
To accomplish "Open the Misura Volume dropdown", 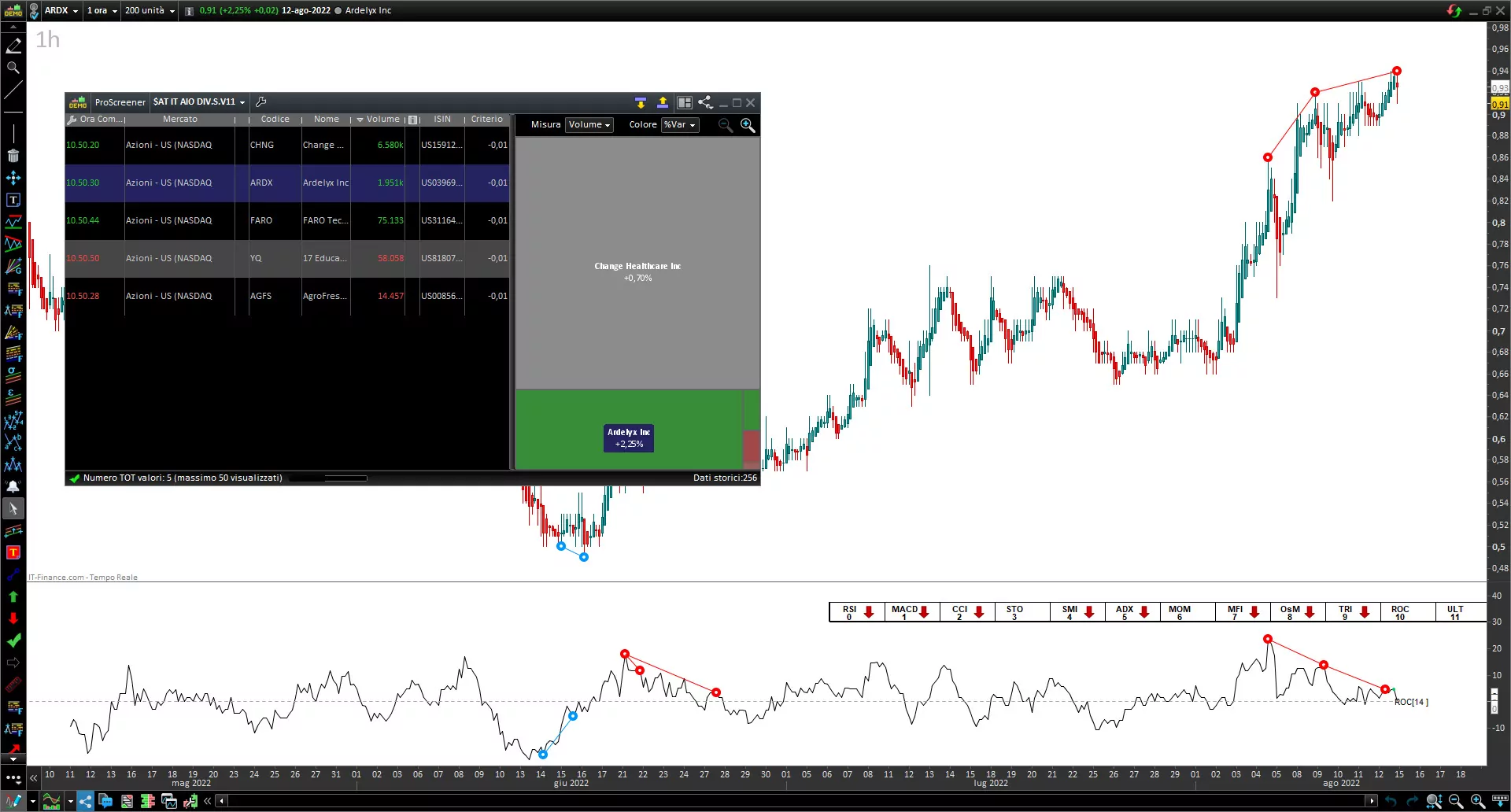I will [589, 124].
